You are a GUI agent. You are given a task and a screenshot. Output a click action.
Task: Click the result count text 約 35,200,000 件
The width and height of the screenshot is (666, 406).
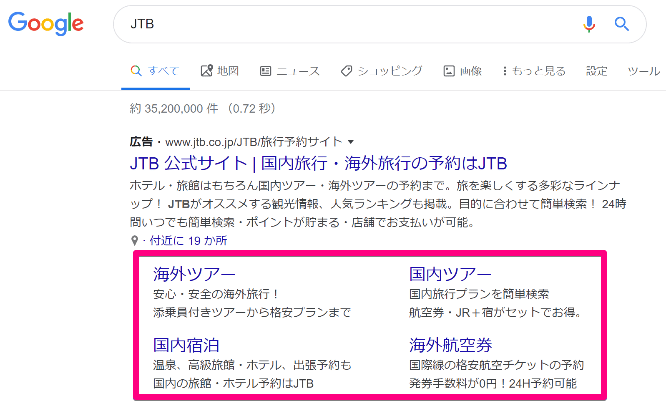[174, 109]
